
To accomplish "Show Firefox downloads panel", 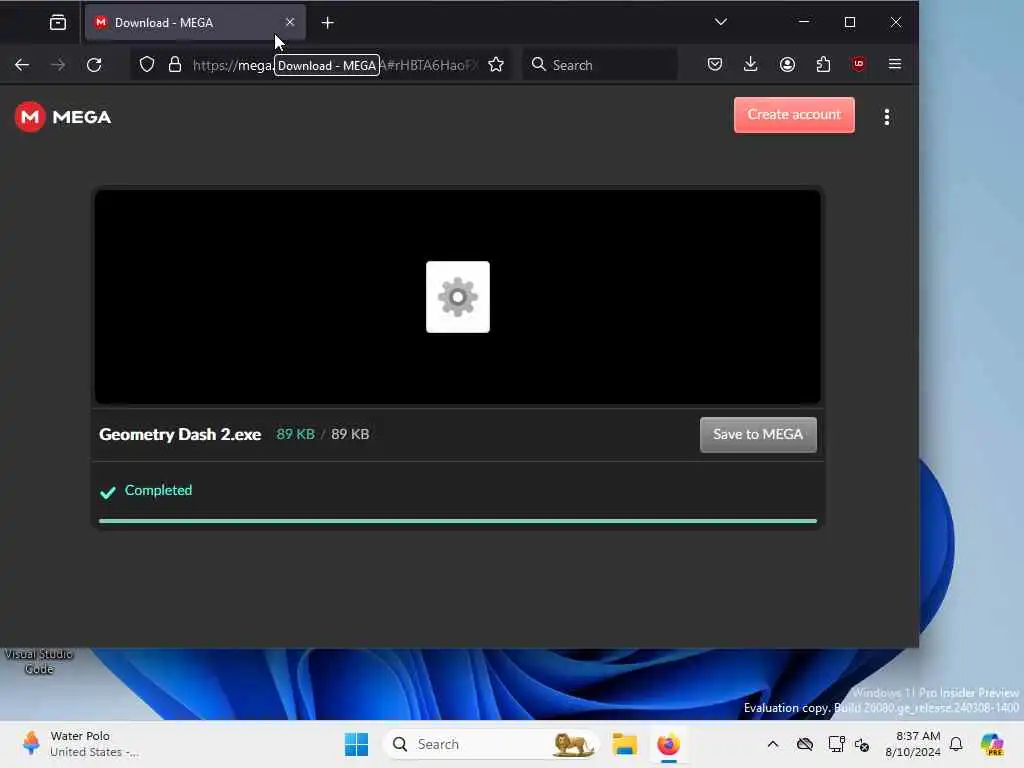I will click(x=750, y=64).
